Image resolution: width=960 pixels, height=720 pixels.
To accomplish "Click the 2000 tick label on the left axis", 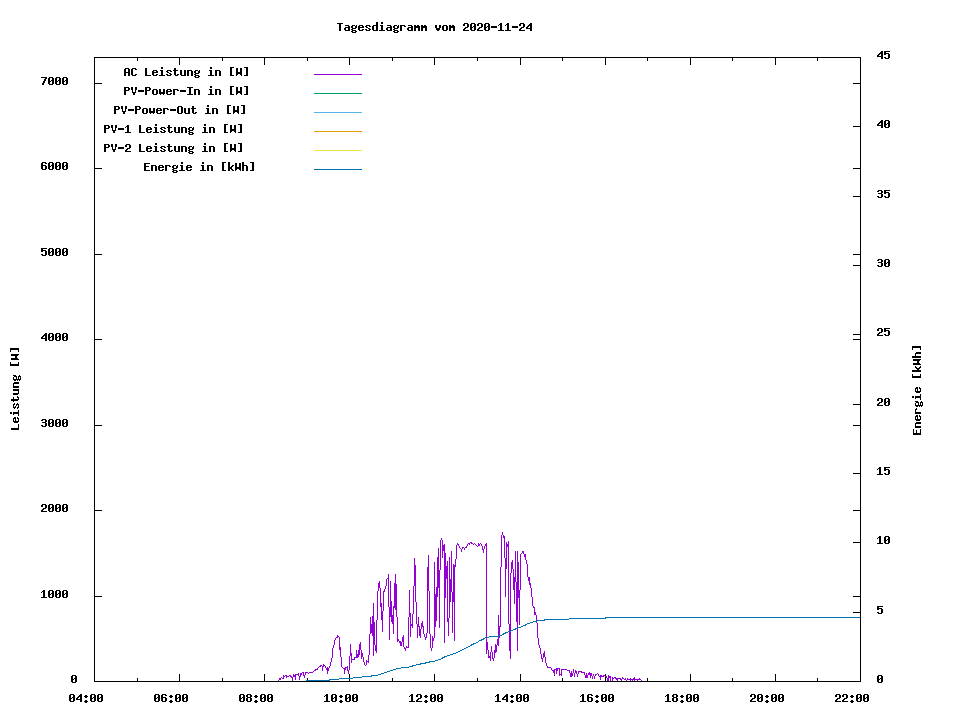I will [54, 510].
